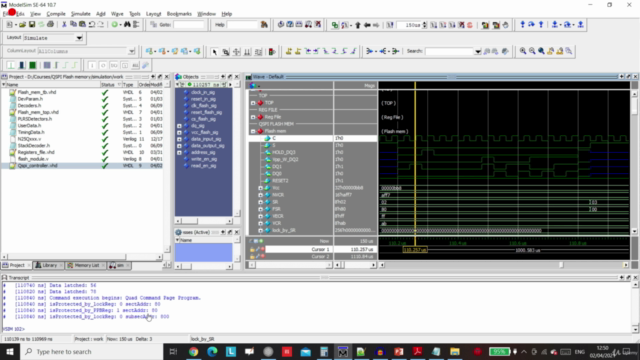Click the Zoom In magnifier icon

point(523,51)
